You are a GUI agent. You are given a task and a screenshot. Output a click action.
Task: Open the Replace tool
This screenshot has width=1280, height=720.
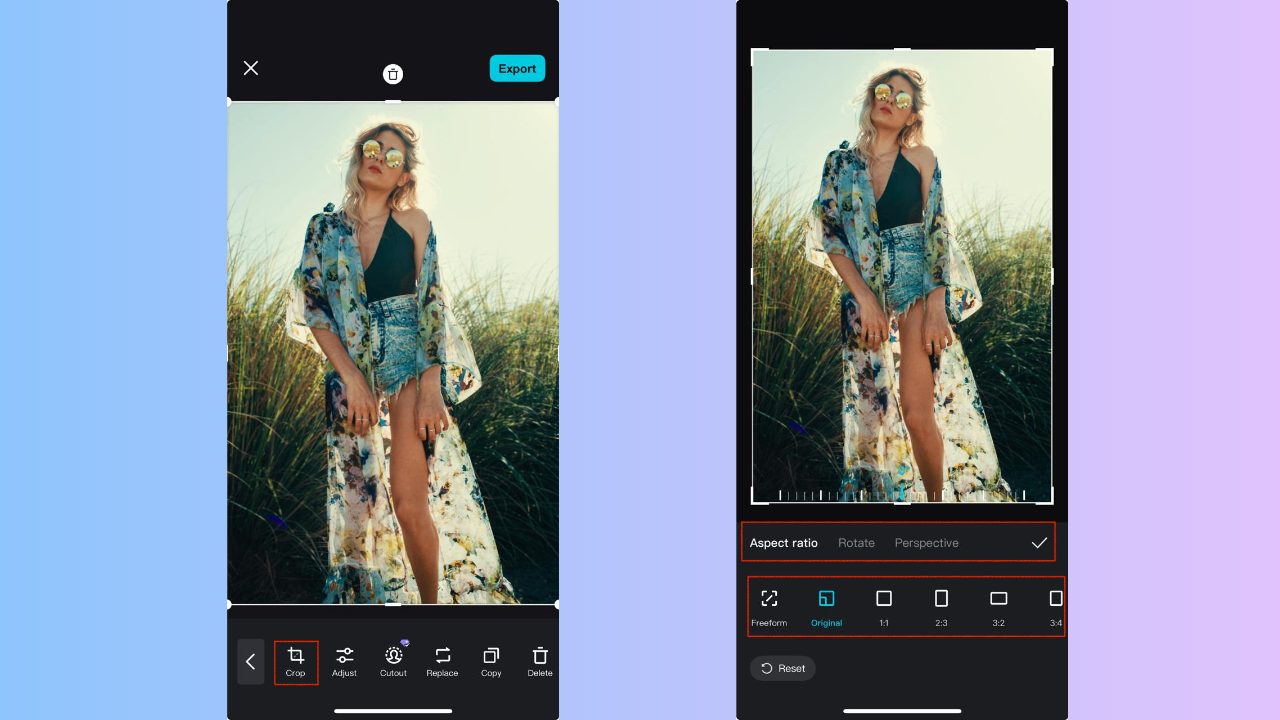click(x=442, y=661)
